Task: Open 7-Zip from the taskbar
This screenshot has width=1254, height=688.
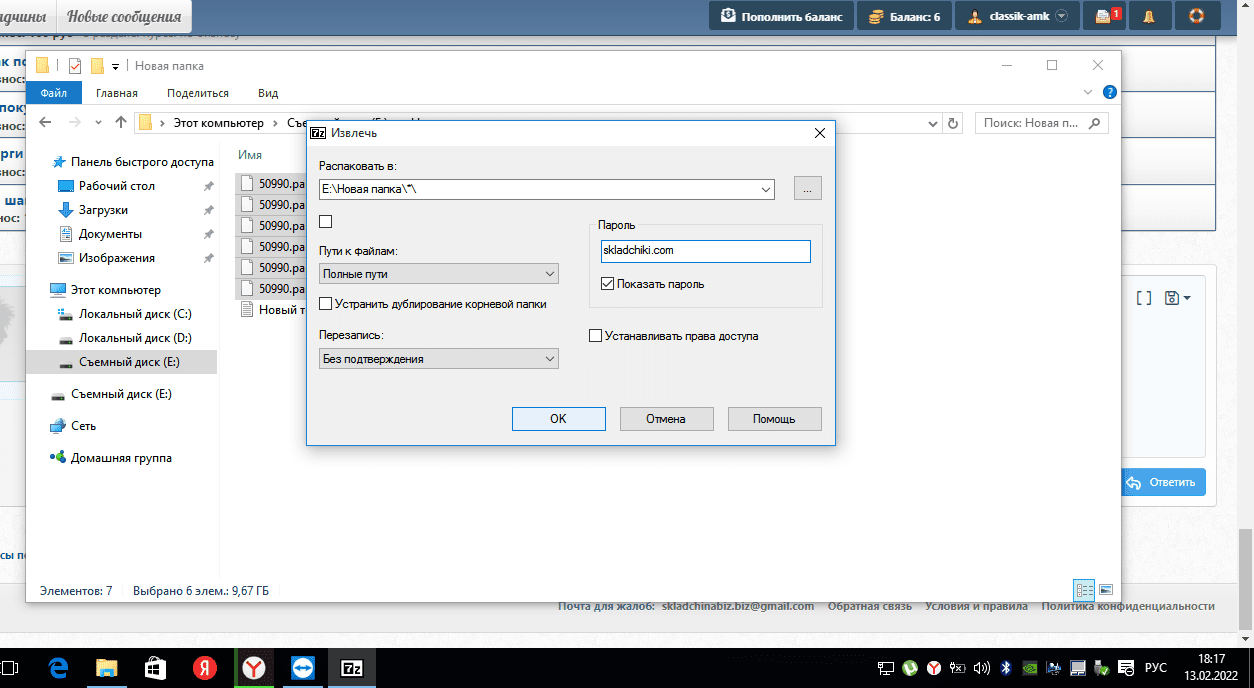Action: (x=352, y=667)
